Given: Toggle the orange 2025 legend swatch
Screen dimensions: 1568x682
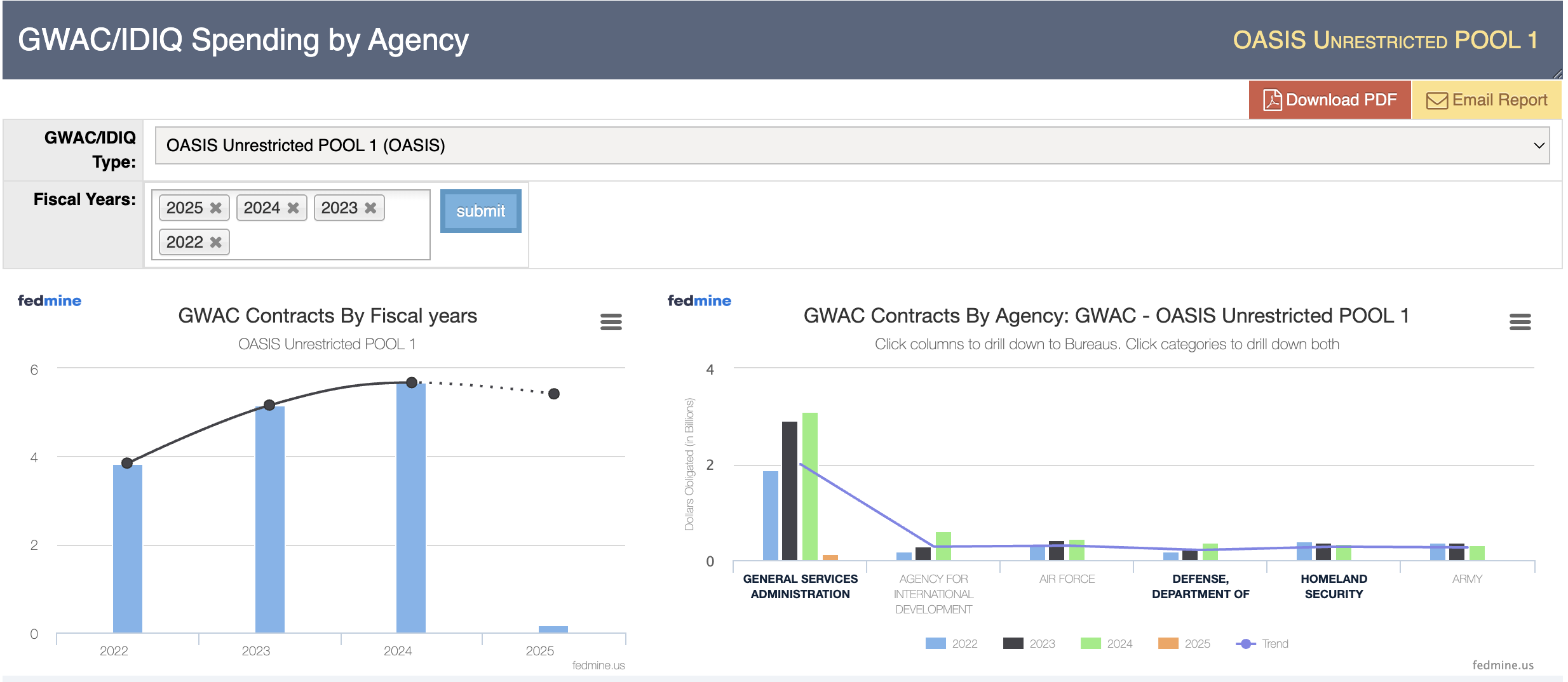Looking at the screenshot, I should point(1168,644).
